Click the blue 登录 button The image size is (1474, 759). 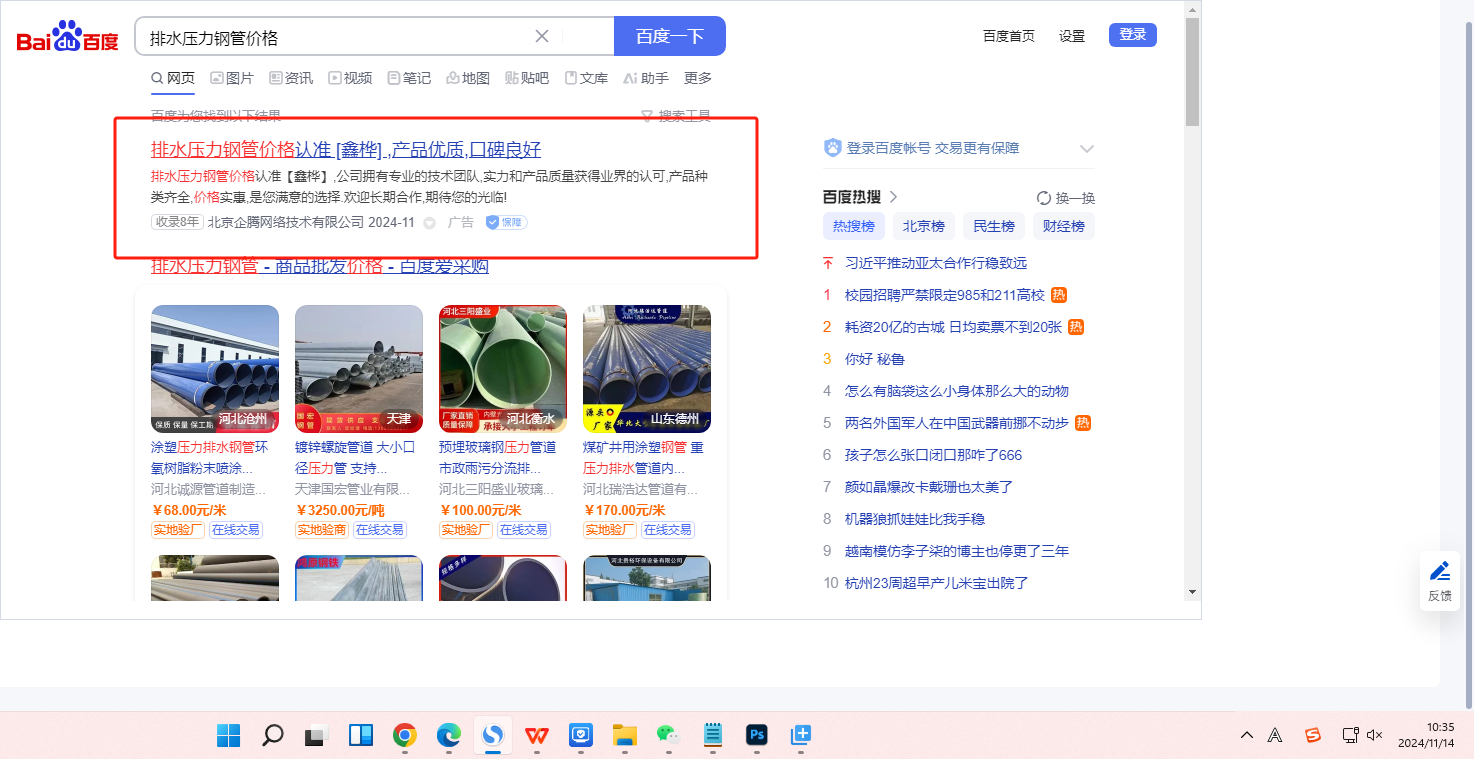[x=1132, y=35]
